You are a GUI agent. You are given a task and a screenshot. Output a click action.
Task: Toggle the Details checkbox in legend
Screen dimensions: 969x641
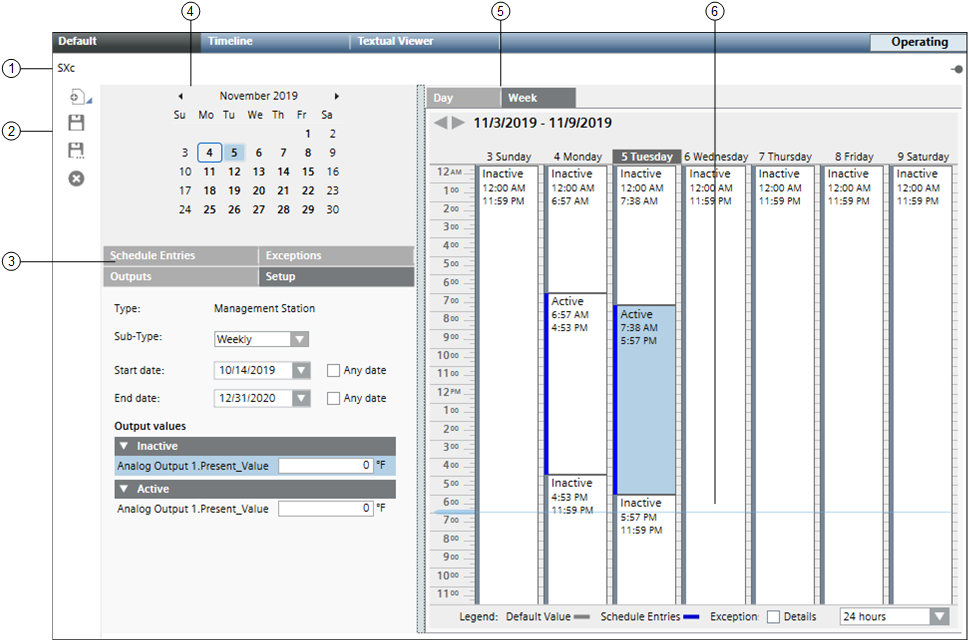coord(773,617)
